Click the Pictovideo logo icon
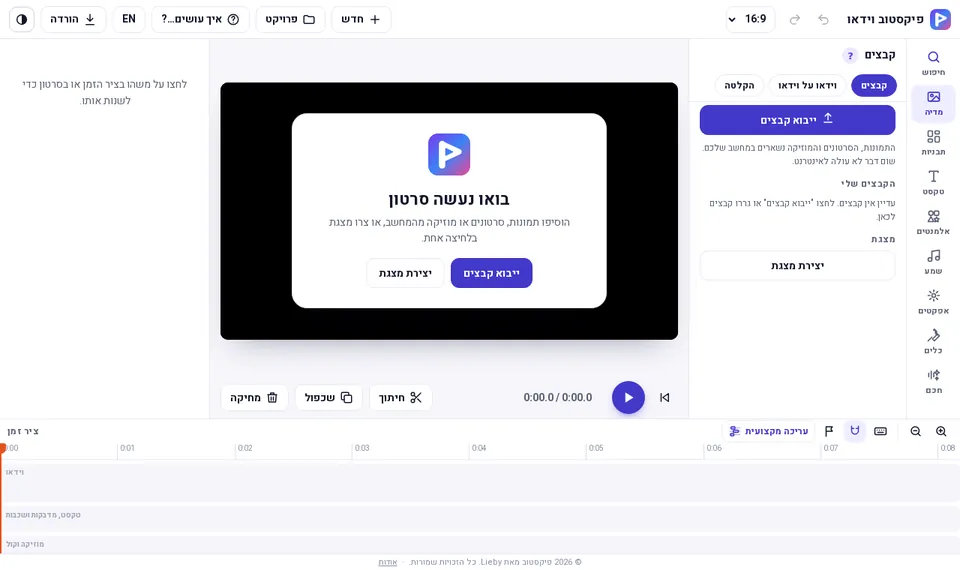 click(940, 19)
